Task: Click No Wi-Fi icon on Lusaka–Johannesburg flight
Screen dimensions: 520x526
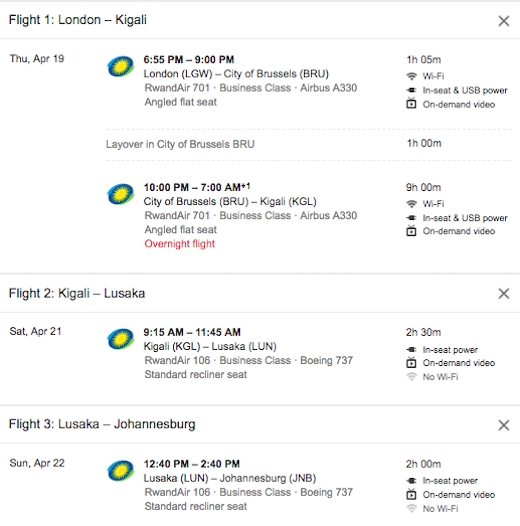Action: (411, 509)
